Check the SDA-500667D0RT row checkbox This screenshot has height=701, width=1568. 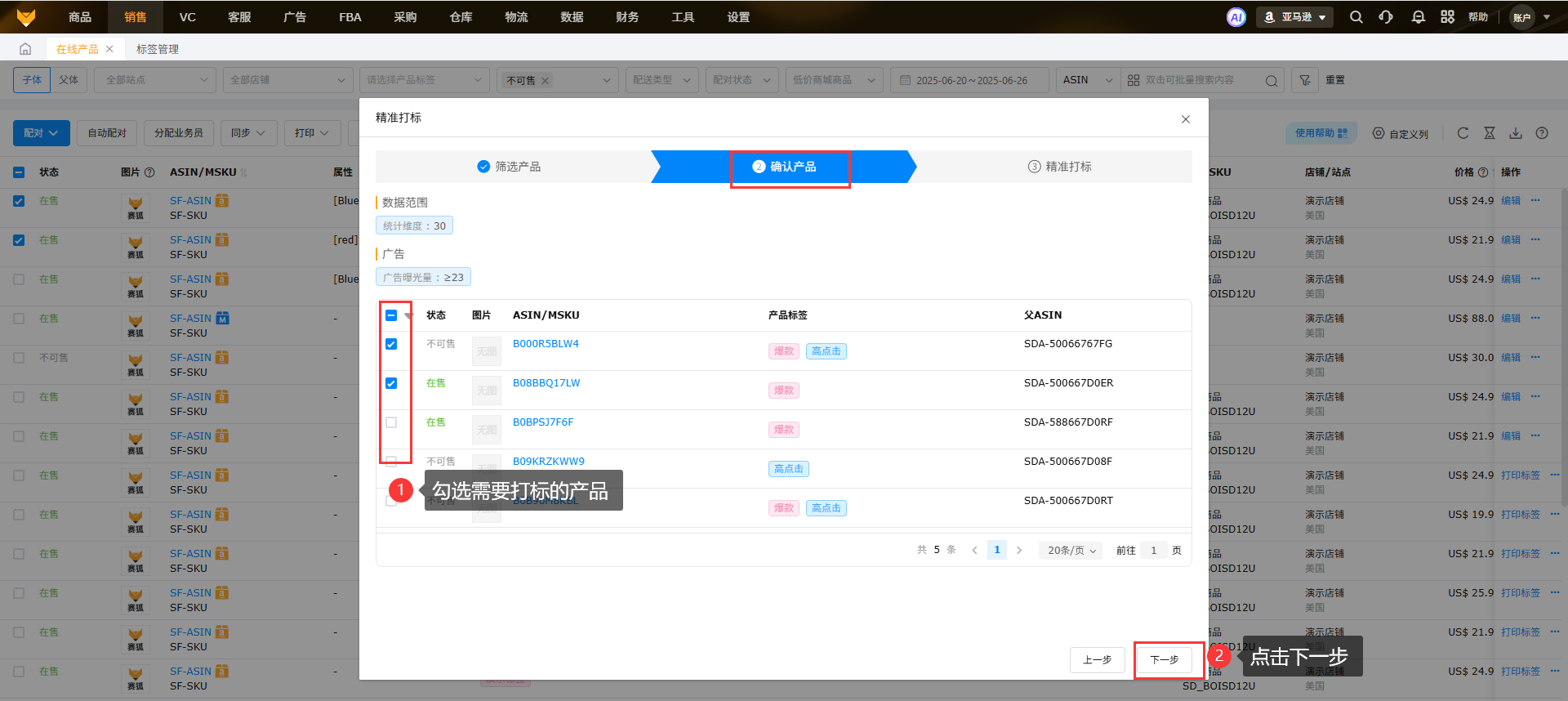click(391, 501)
